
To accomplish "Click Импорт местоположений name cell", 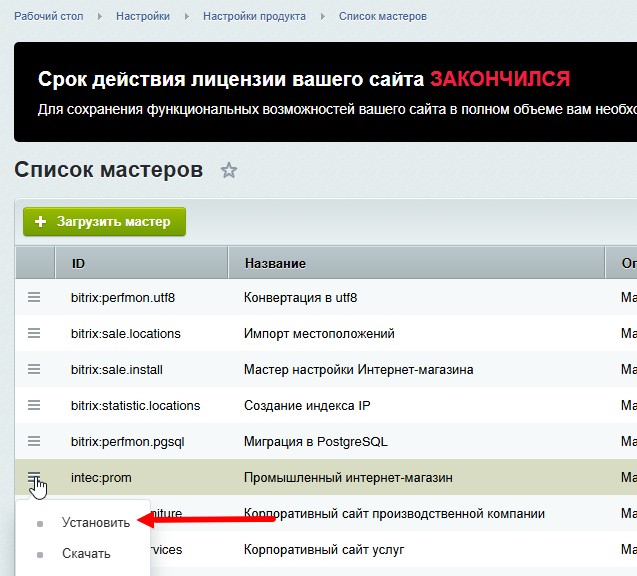I will (319, 333).
